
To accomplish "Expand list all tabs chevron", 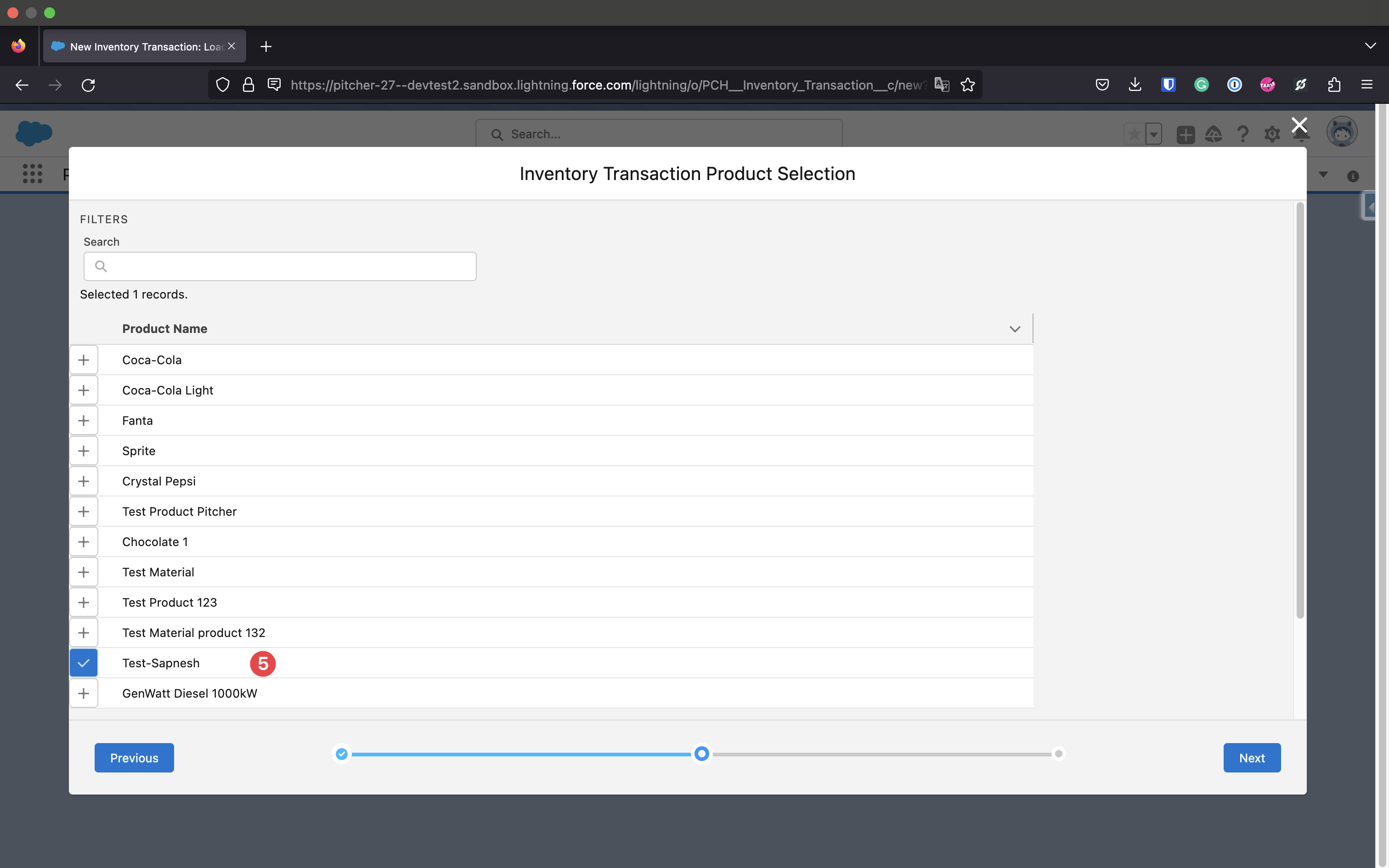I will pos(1370,46).
